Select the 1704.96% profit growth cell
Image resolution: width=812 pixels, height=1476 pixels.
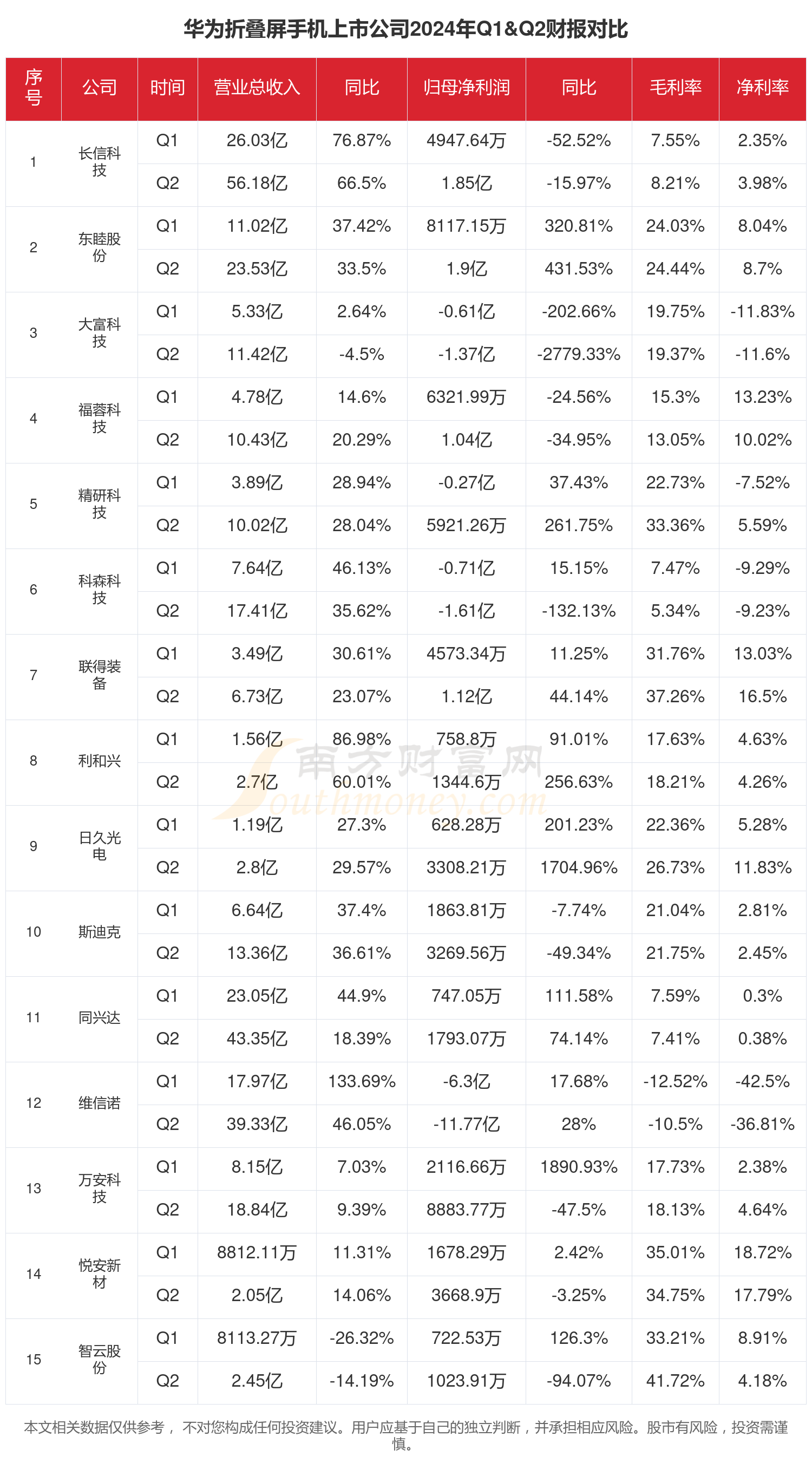578,867
